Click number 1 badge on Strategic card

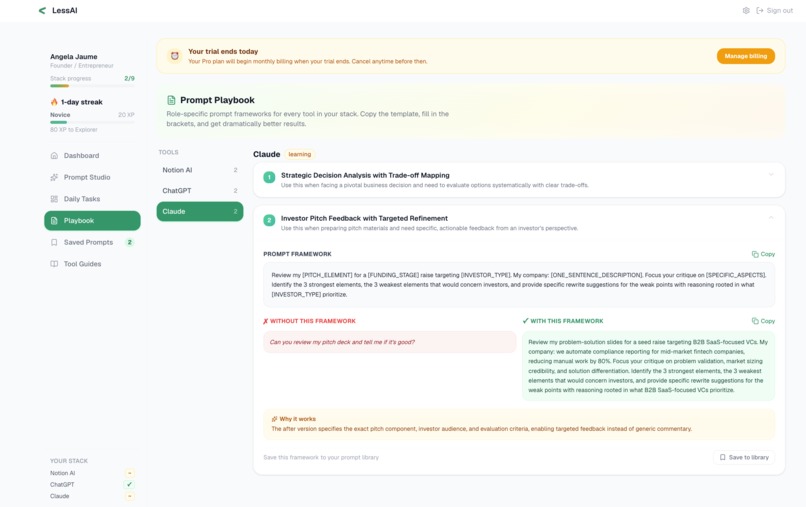[x=269, y=177]
